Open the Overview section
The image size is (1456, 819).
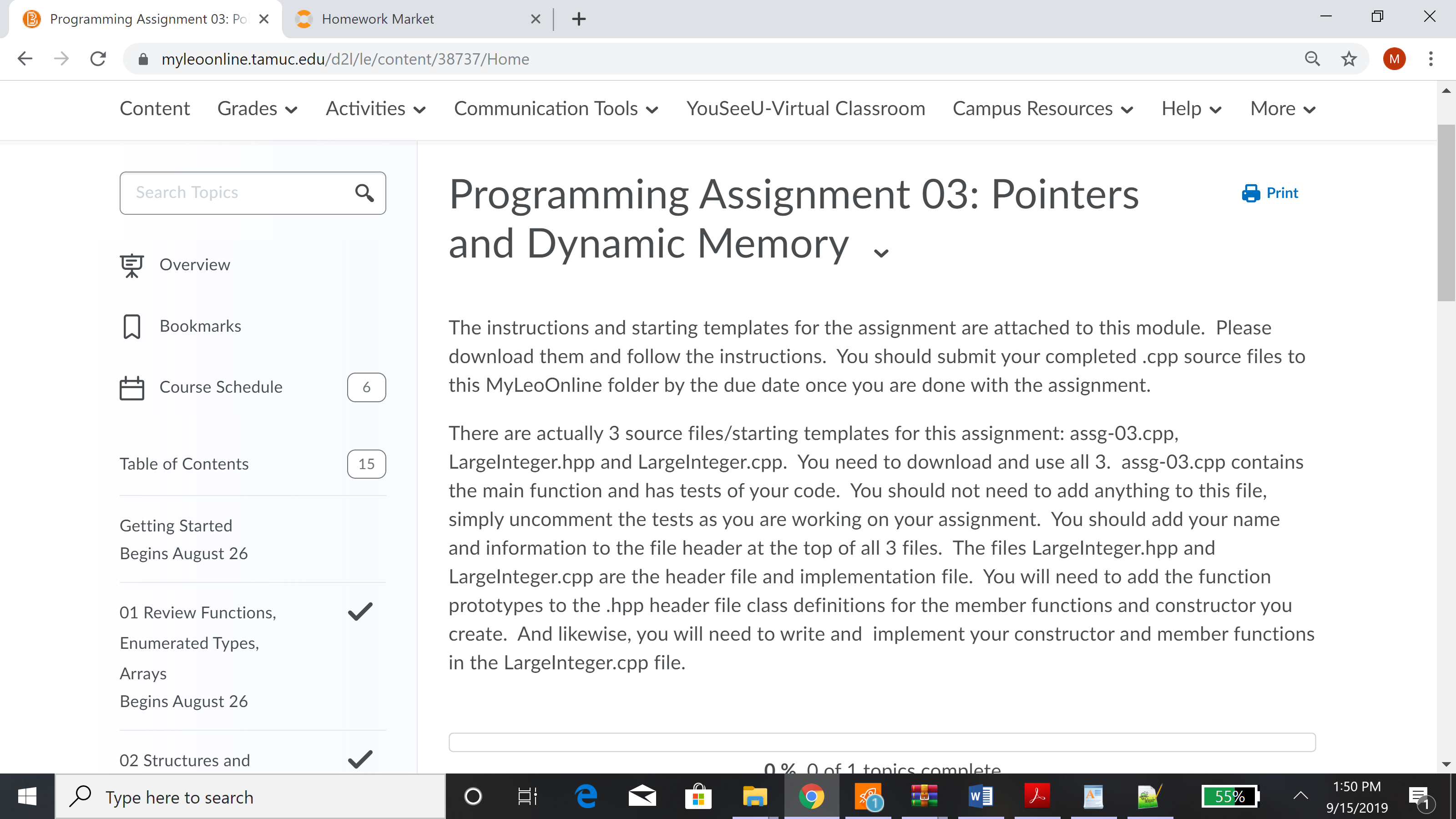194,265
